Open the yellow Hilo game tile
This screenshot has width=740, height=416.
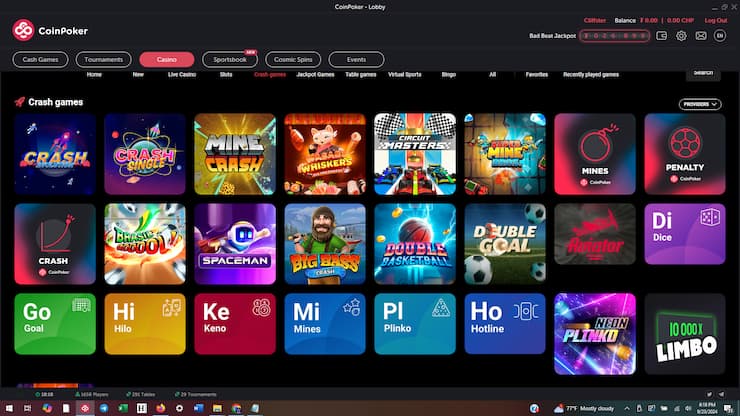[x=145, y=324]
